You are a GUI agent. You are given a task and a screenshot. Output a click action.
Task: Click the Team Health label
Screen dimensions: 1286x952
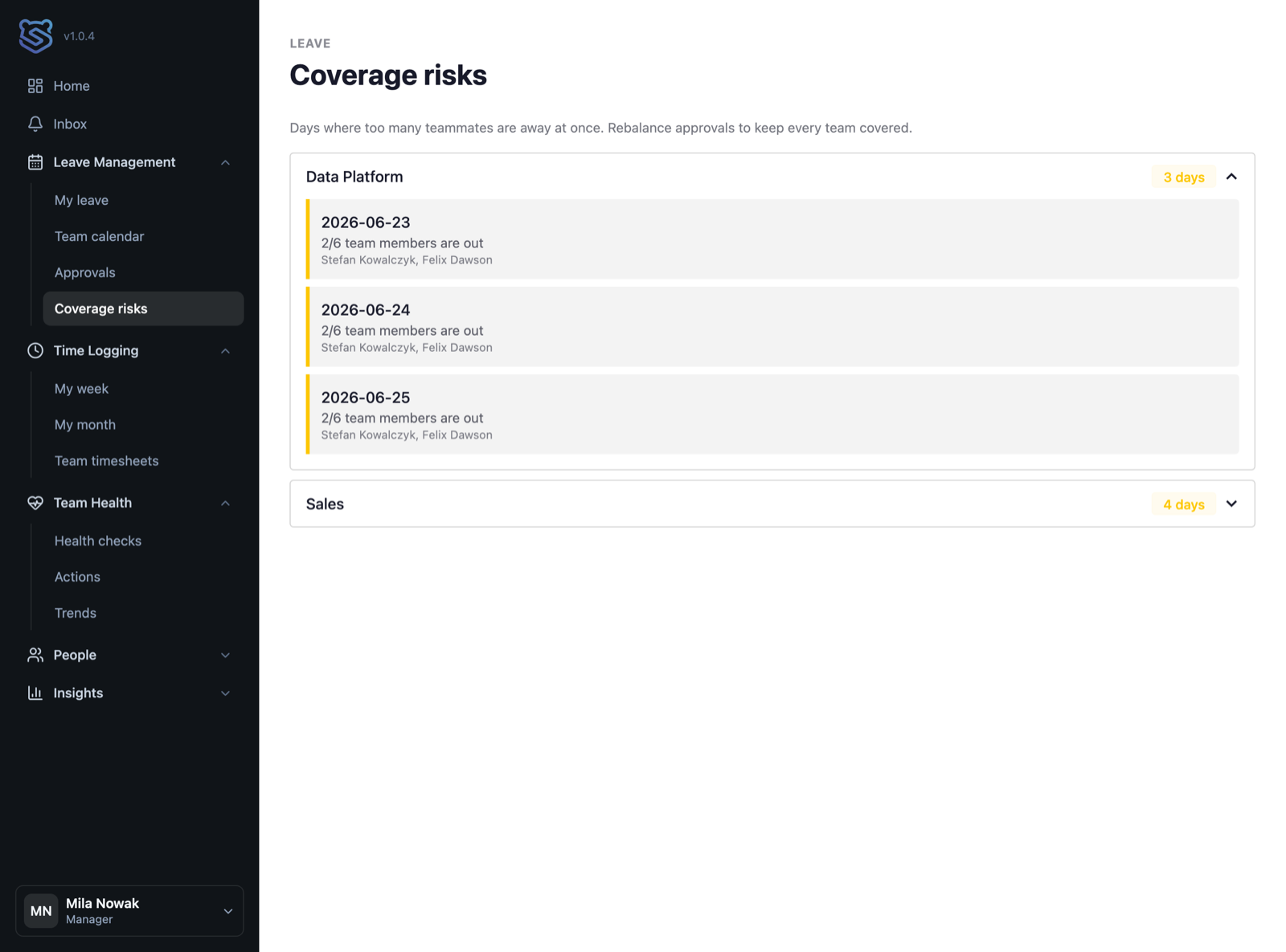(92, 503)
